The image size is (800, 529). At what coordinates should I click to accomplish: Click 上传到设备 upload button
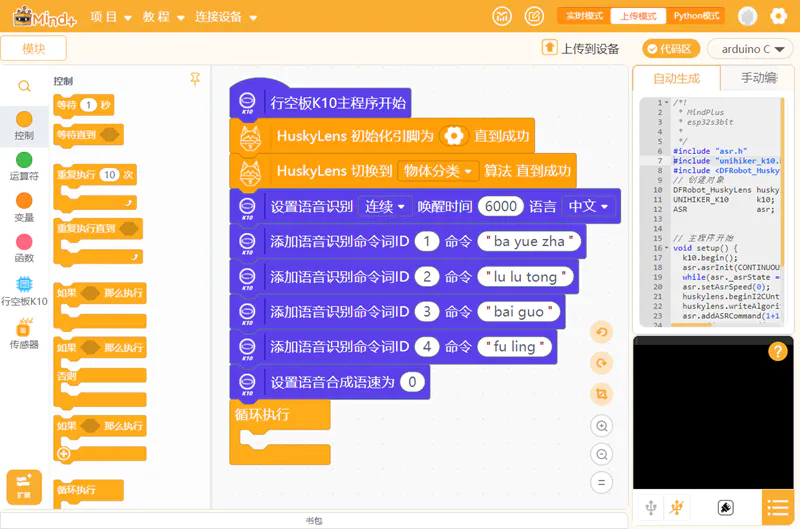pyautogui.click(x=581, y=48)
